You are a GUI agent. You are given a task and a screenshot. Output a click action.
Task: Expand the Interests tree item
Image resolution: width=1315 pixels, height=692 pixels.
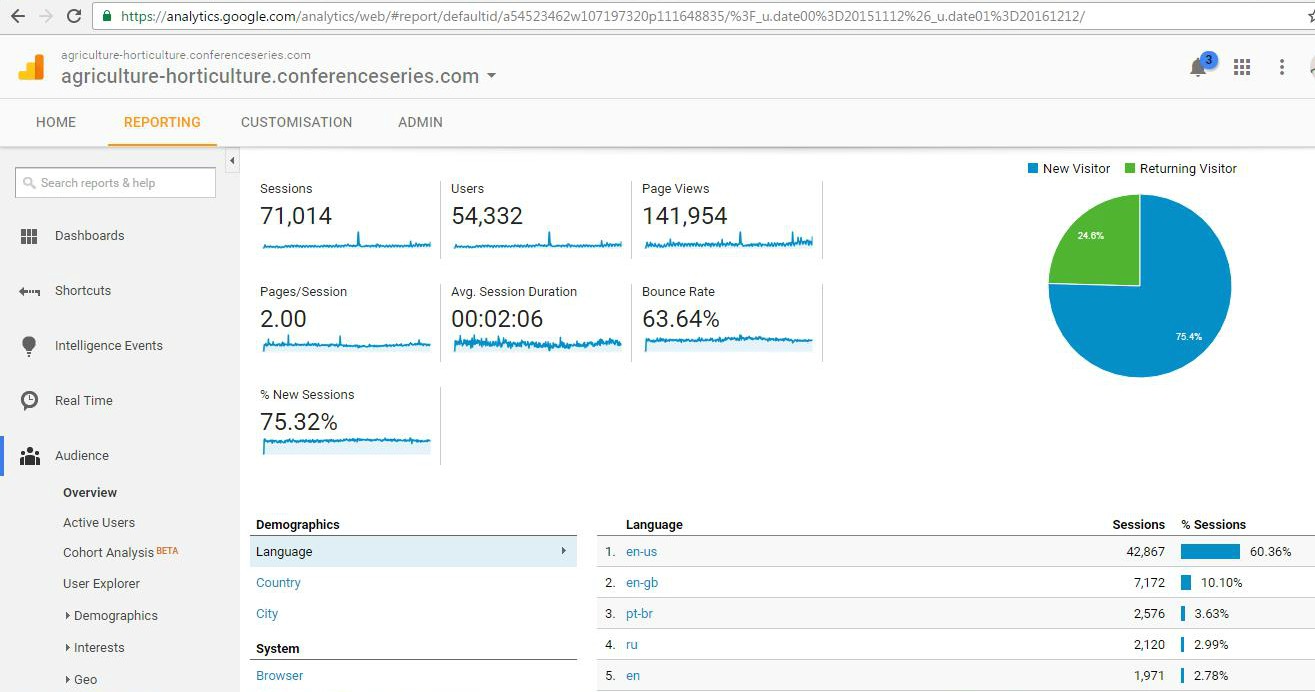coord(68,648)
